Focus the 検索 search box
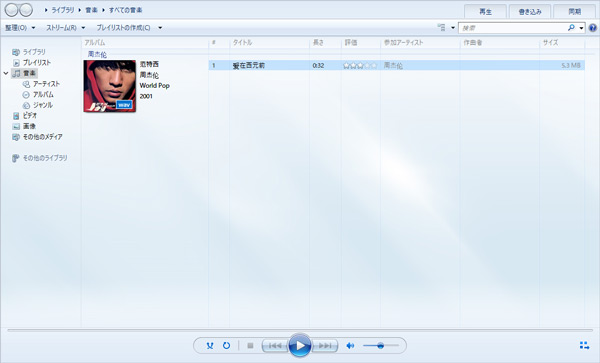Screen dimensions: 600x363 pyautogui.click(x=513, y=28)
